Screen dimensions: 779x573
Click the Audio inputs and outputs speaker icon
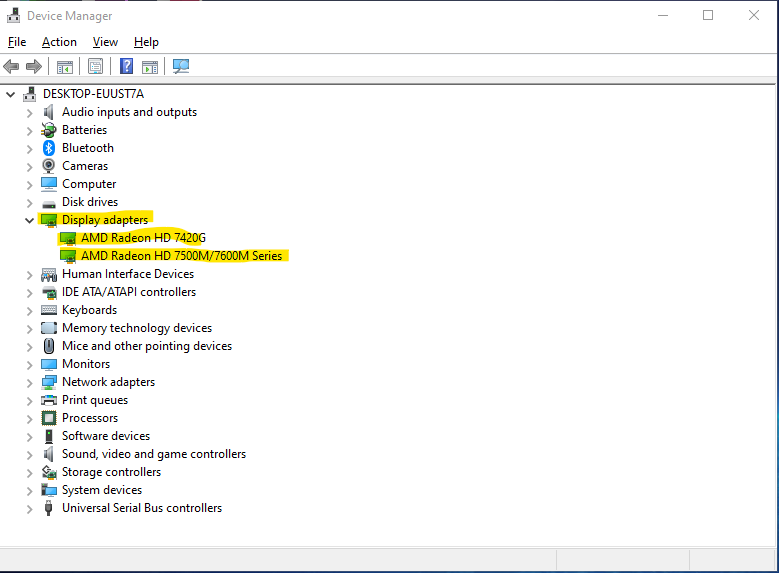tap(49, 112)
